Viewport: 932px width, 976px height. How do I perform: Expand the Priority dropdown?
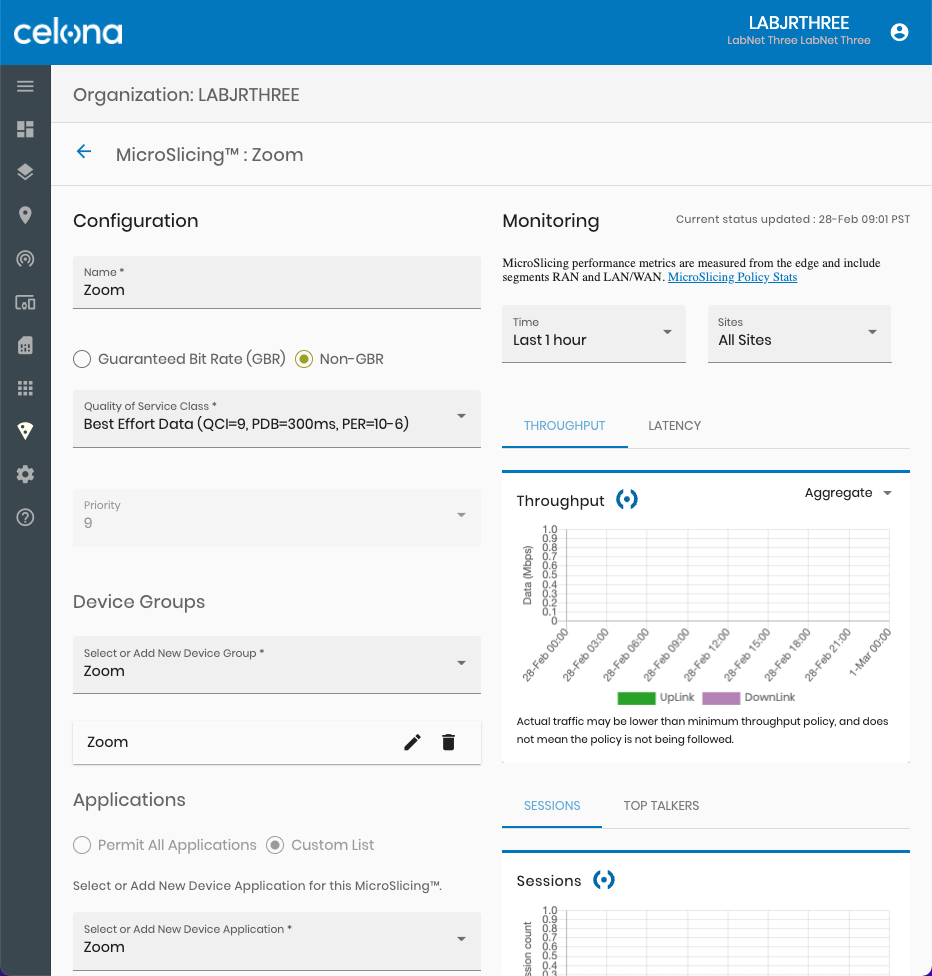[x=277, y=518]
